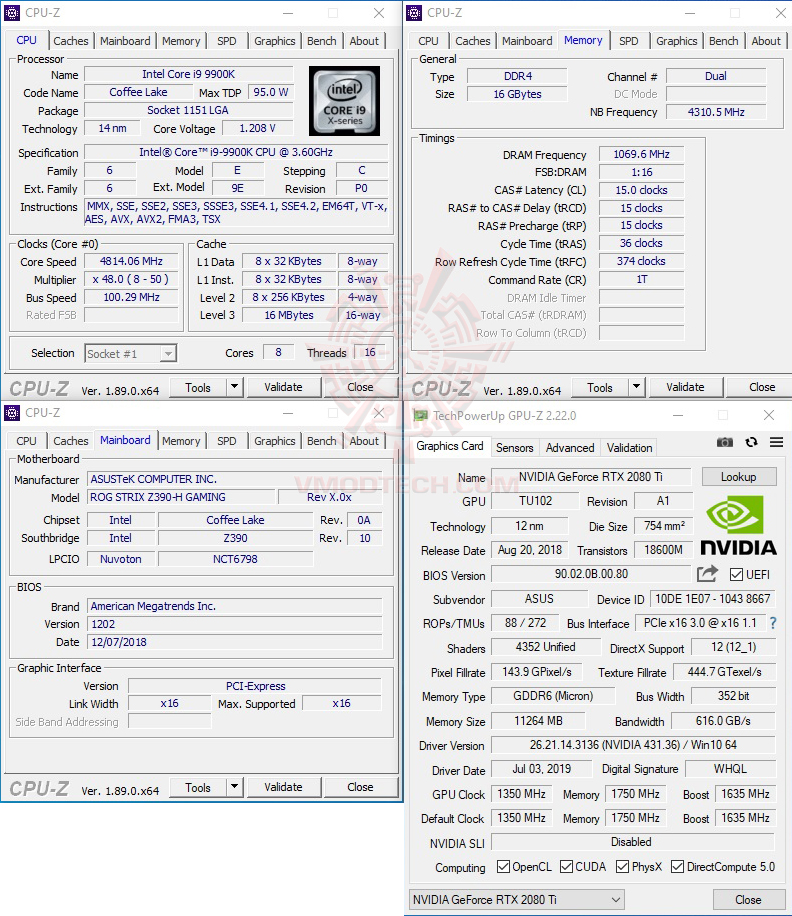Click the BIOS Date value 12/07/2018
Viewport: 792px width, 916px height.
[235, 642]
